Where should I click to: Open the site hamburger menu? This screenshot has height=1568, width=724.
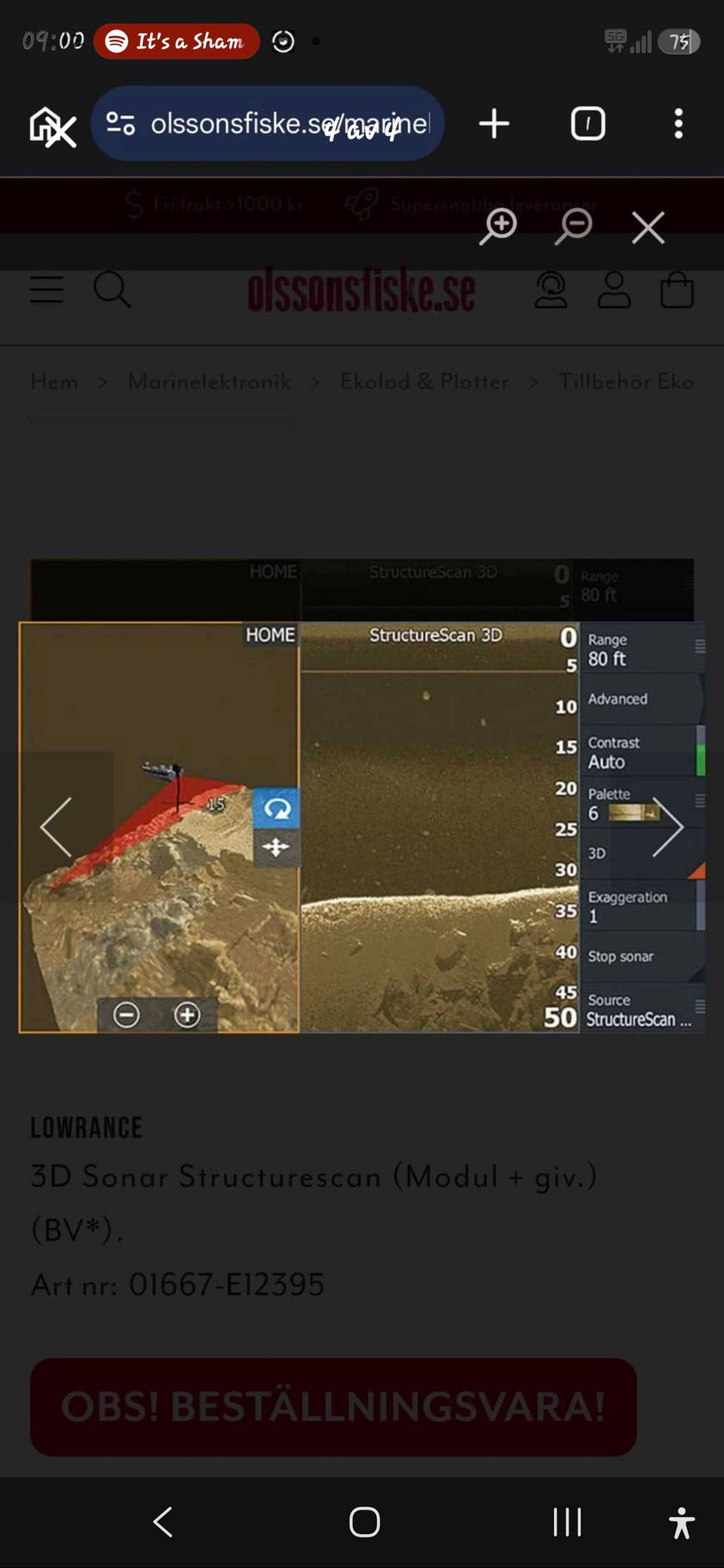coord(47,289)
